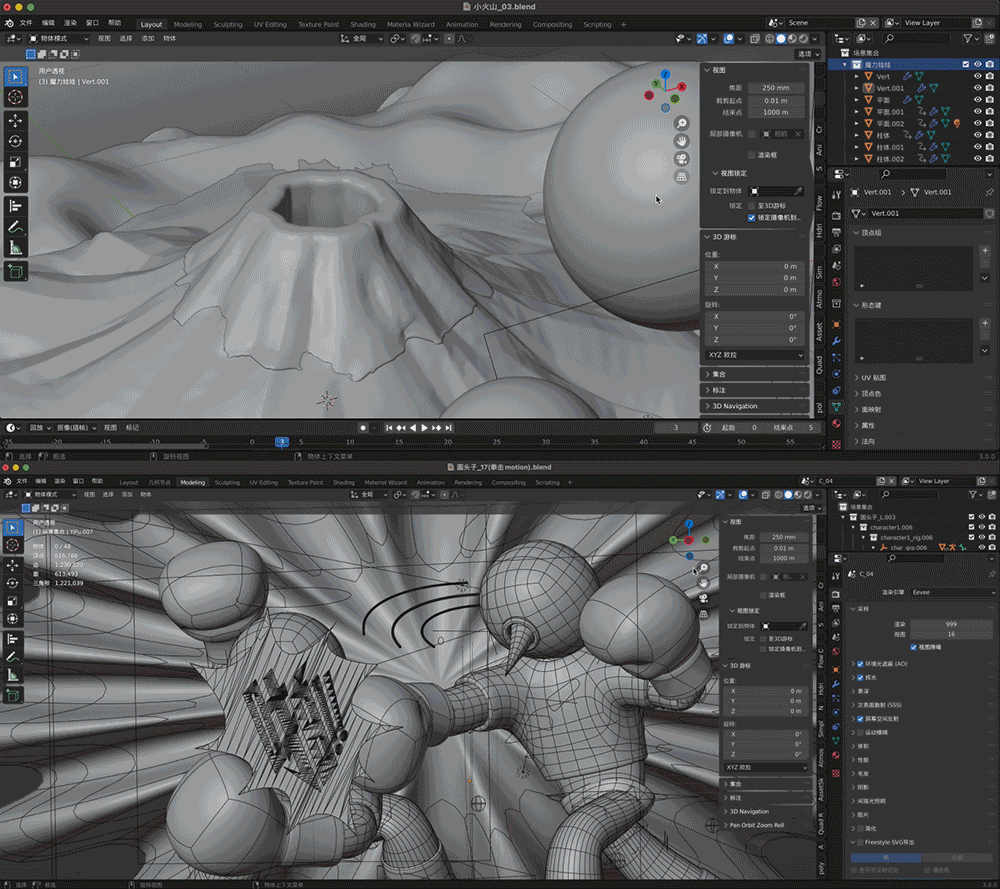The width and height of the screenshot is (1000, 889).
Task: Click the add vertex group plus button
Action: [985, 251]
